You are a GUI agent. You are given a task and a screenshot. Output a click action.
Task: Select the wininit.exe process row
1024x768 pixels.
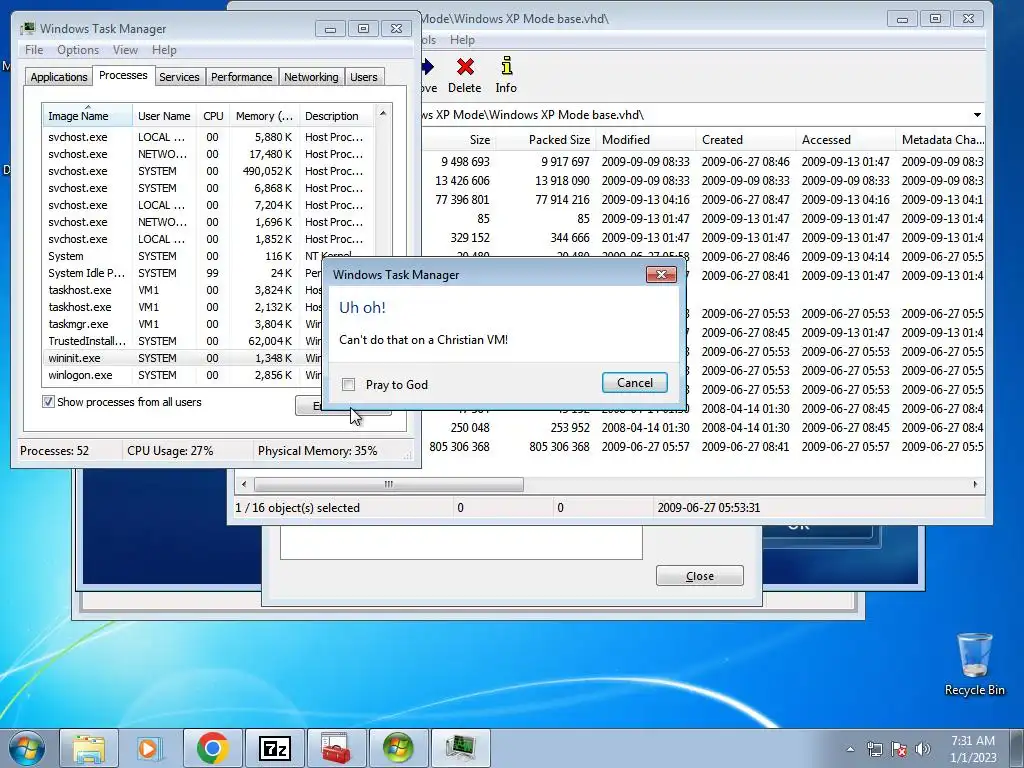(x=183, y=358)
